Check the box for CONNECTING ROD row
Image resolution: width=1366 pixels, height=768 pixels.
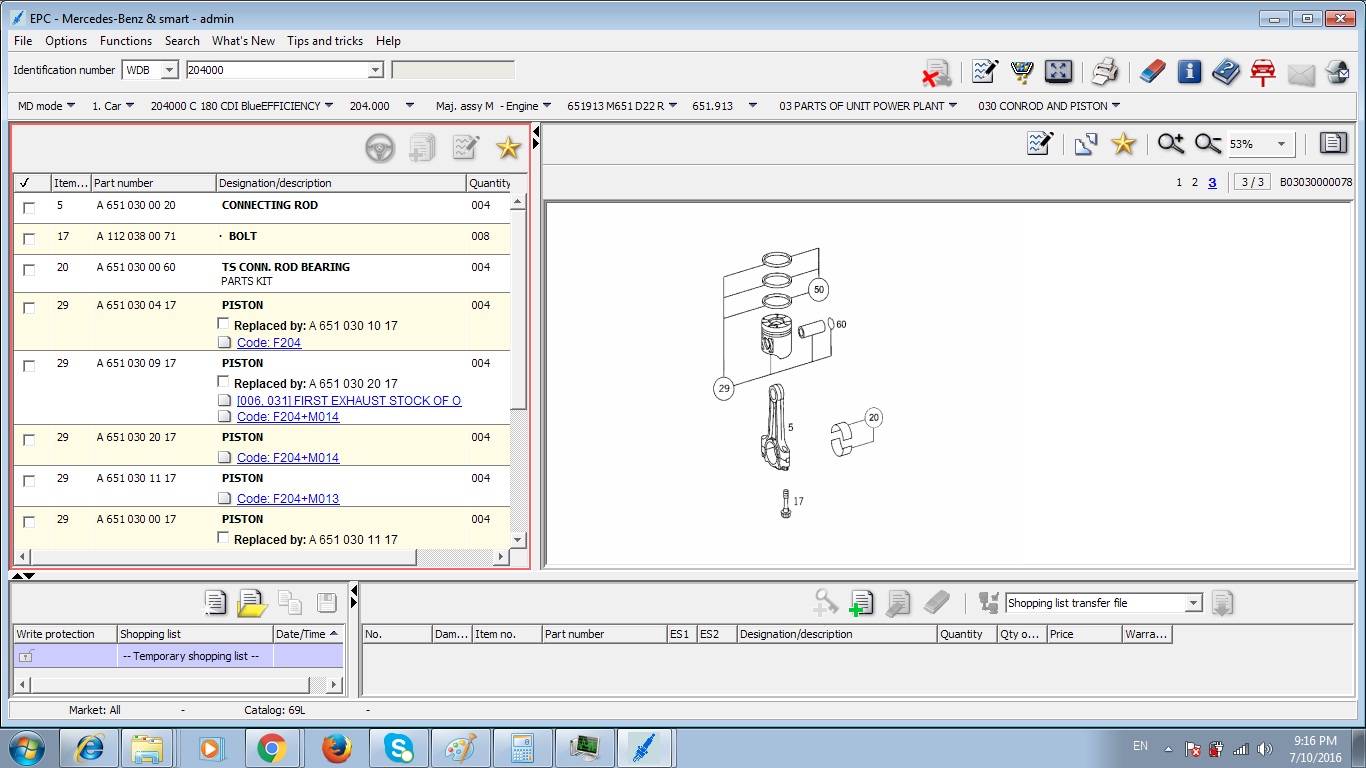point(29,208)
